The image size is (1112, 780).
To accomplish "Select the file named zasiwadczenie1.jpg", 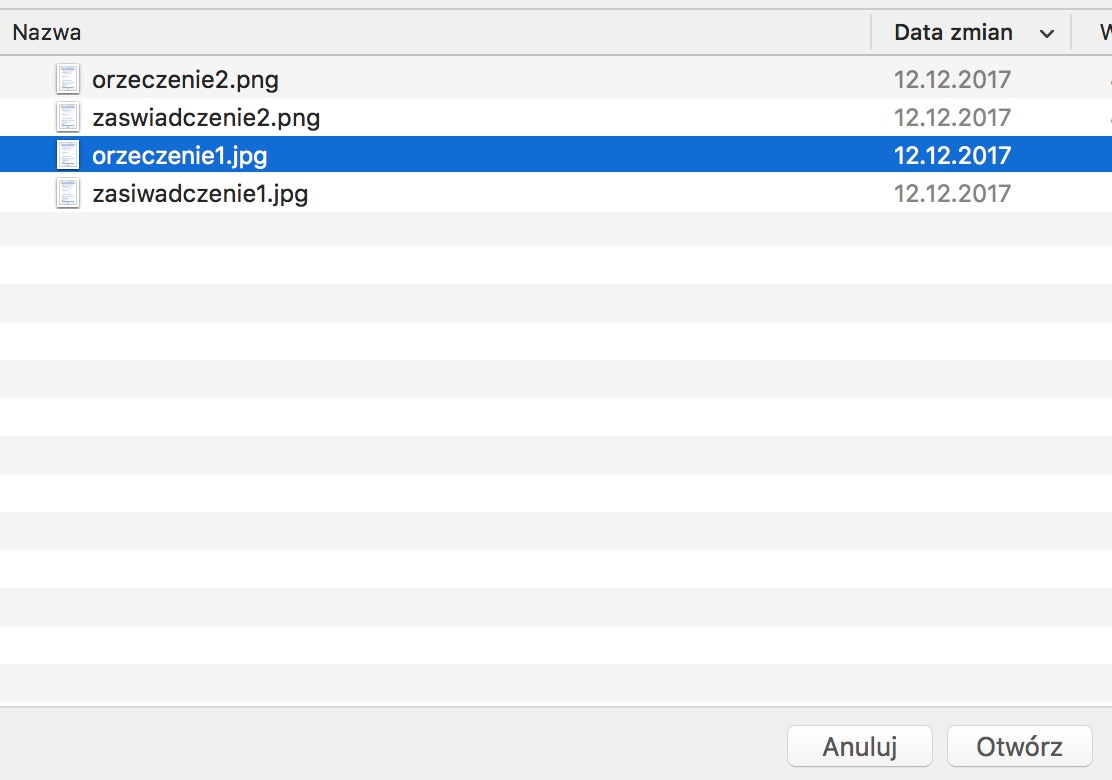I will (200, 194).
